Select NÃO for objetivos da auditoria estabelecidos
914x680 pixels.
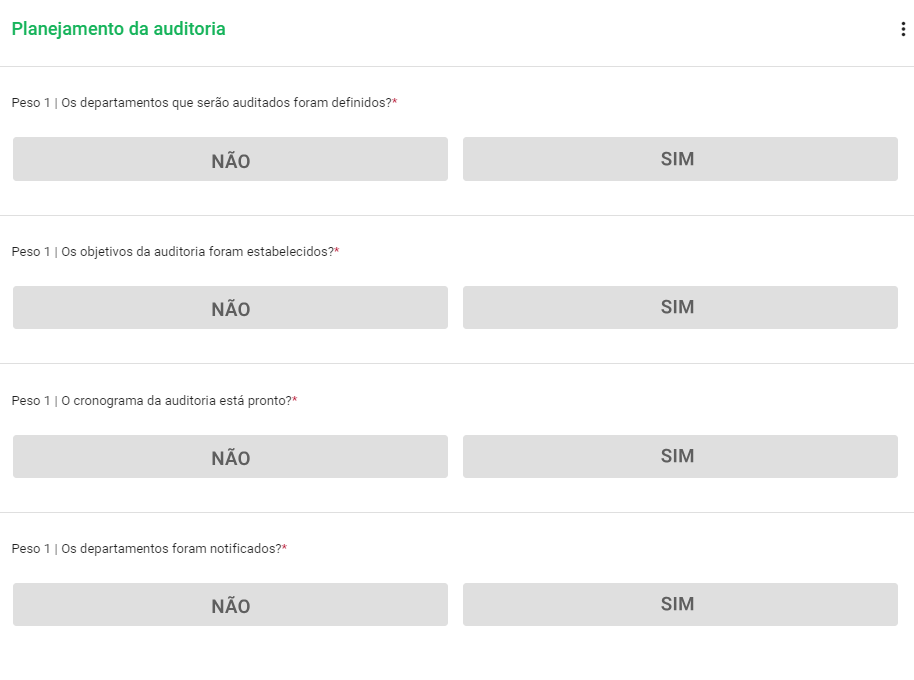pos(229,307)
